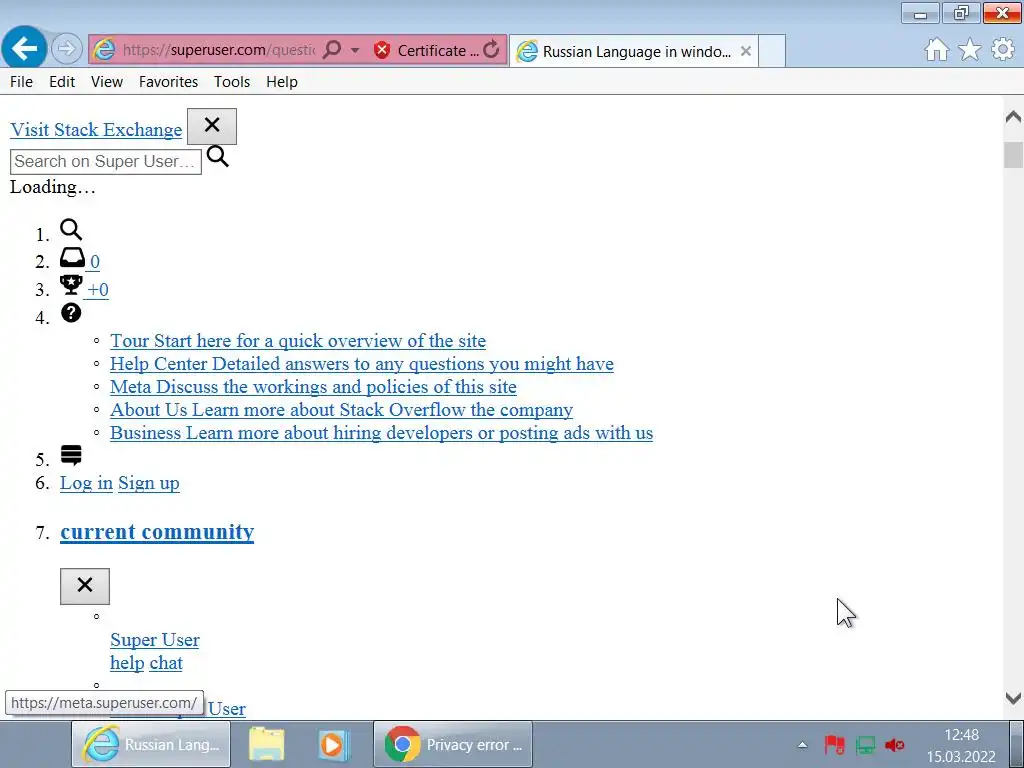The image size is (1024, 768).
Task: Click the Show desktop strip by the clock
Action: coord(1016,744)
